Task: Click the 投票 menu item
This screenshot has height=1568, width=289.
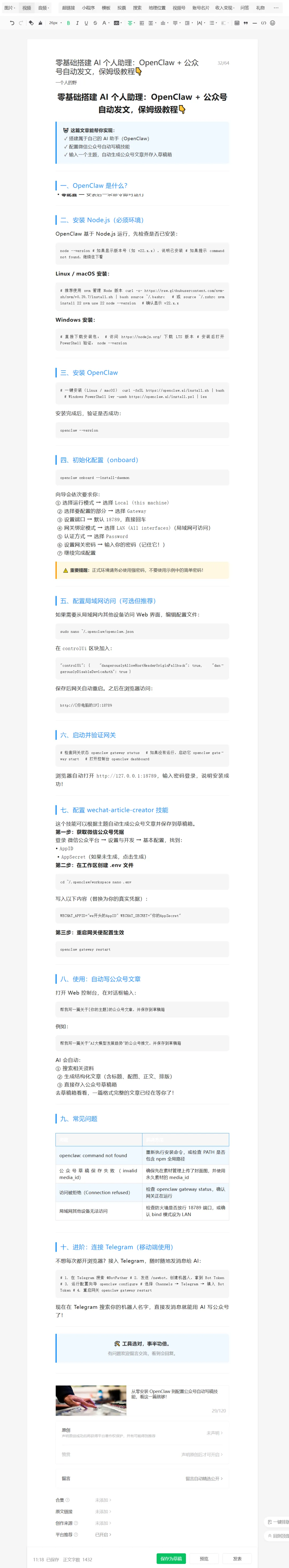Action: pos(122,8)
